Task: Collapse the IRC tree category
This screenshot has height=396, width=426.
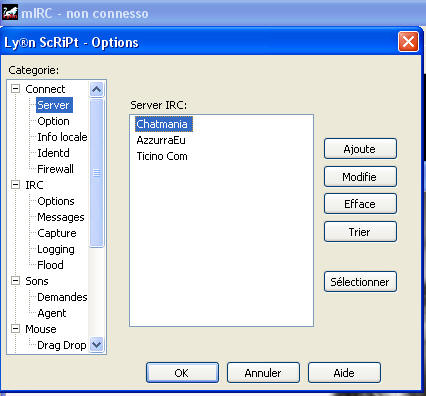Action: pos(15,185)
